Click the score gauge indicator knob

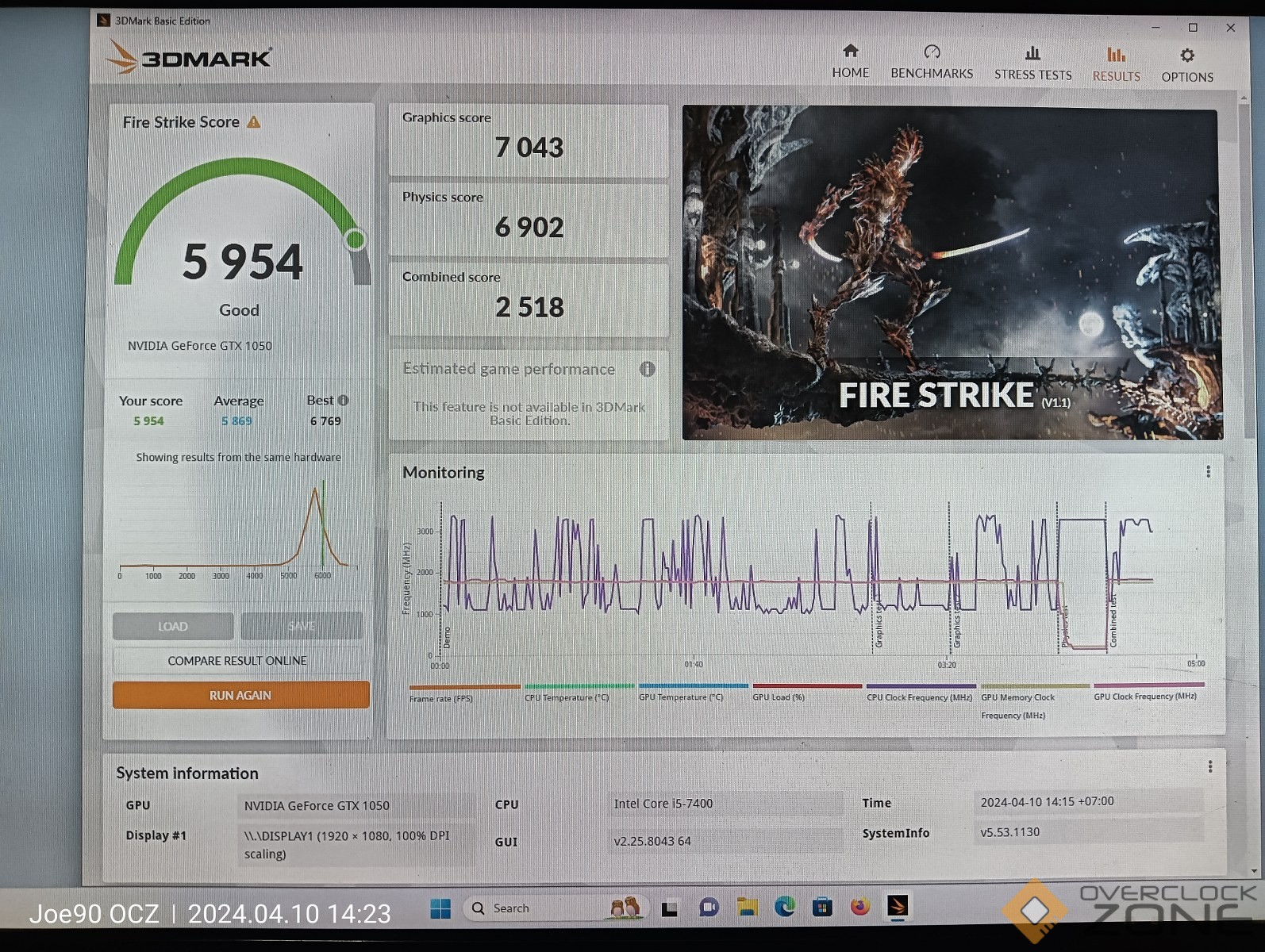point(355,239)
